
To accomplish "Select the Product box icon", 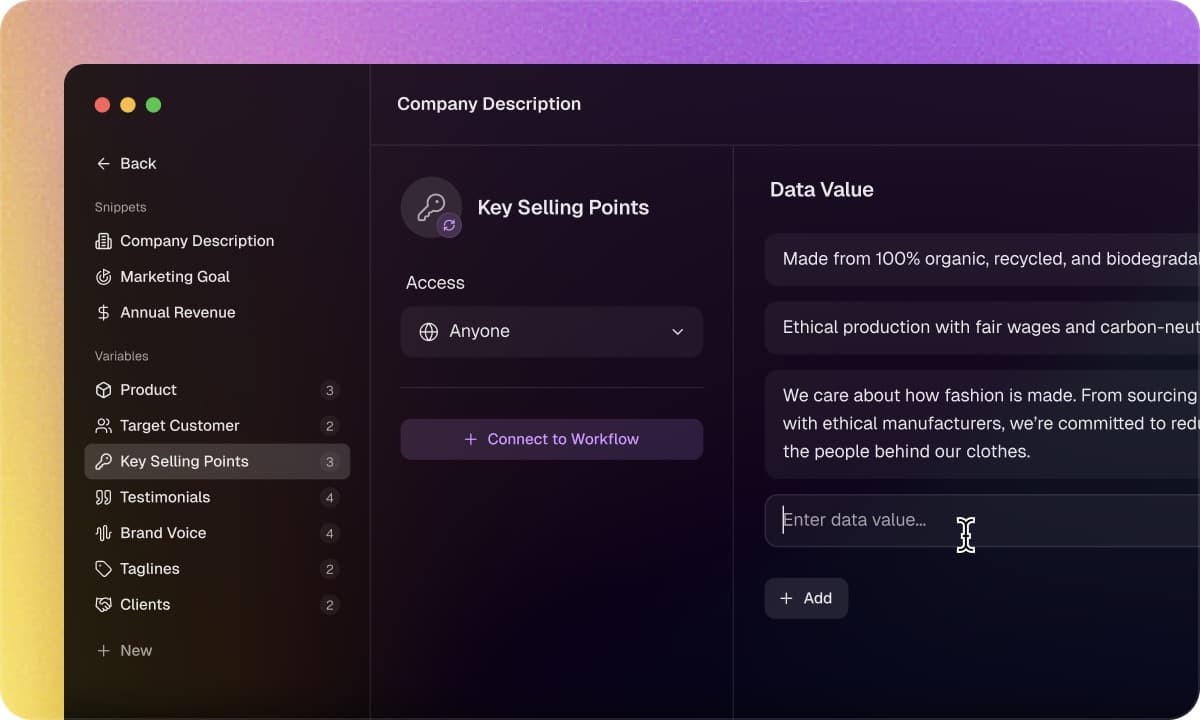I will click(x=104, y=390).
